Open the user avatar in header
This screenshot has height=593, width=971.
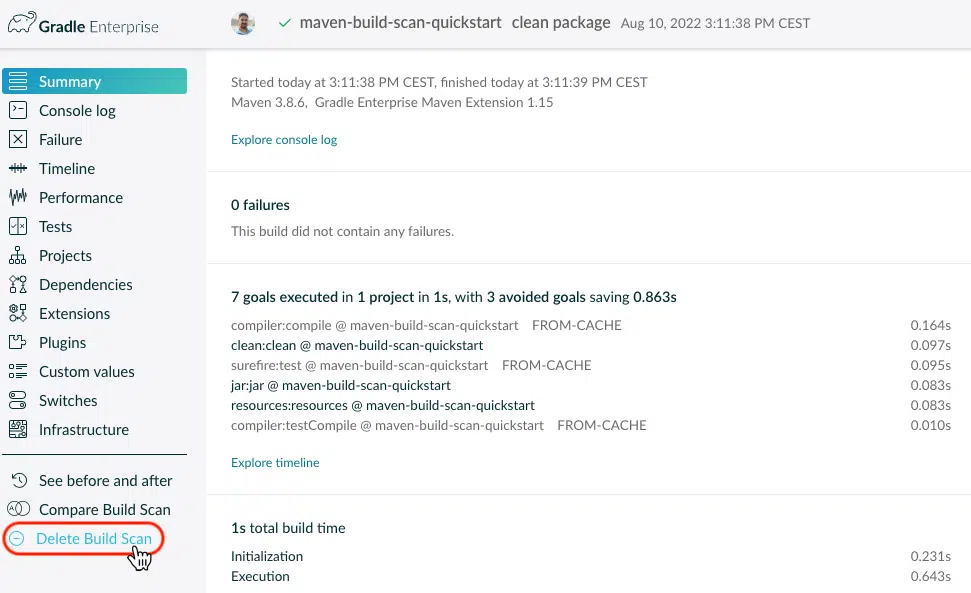(243, 24)
